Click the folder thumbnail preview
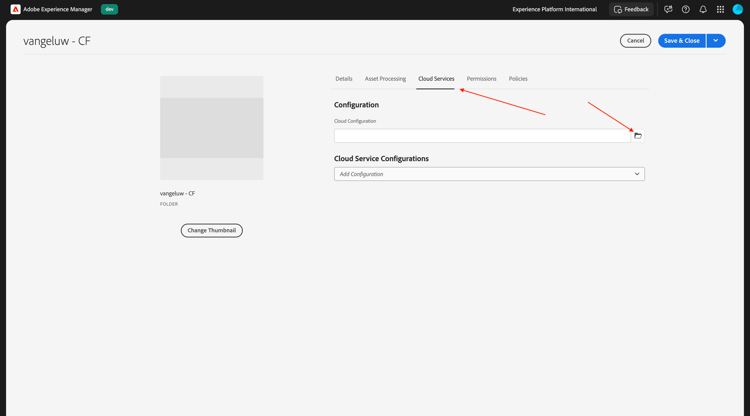Screen dimensions: 750x416 click(x=211, y=128)
